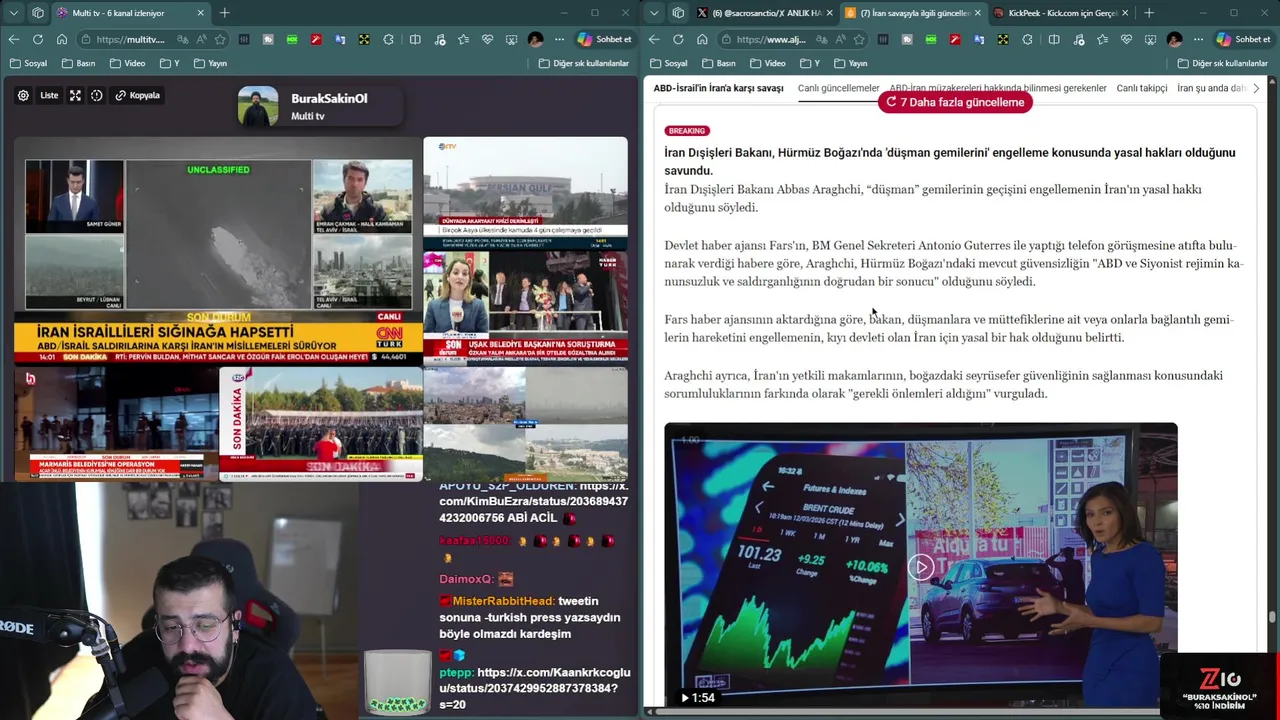Reload the Al Jazeera page
This screenshot has height=720, width=1280.
678,39
